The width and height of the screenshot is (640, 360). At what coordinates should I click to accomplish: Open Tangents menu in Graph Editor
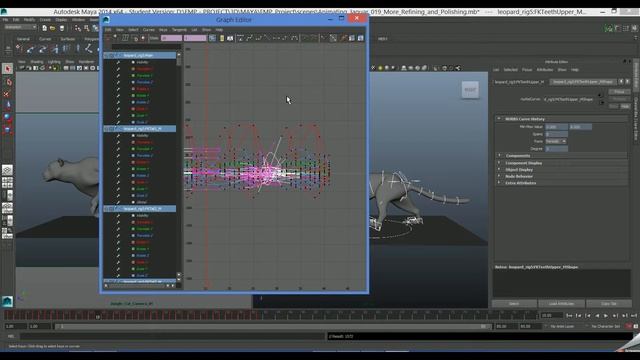(179, 30)
